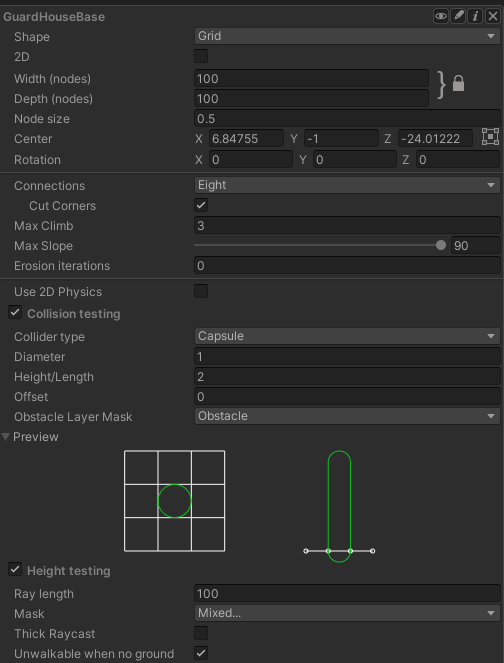
Task: Uncheck Unwalkable when no ground
Action: tap(201, 653)
